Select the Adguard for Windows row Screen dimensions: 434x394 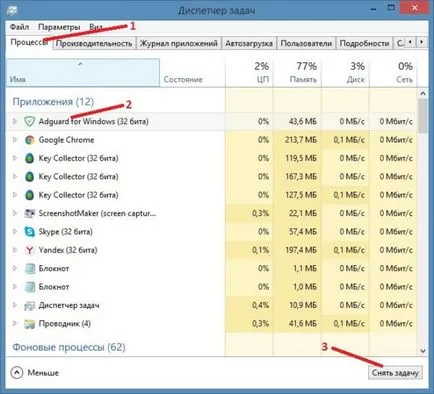coord(211,122)
